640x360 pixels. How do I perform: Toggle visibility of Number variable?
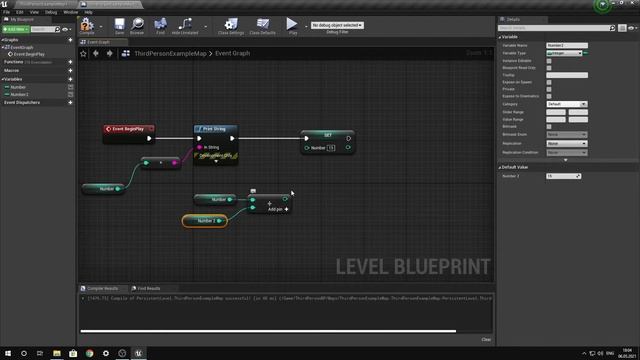pos(71,87)
